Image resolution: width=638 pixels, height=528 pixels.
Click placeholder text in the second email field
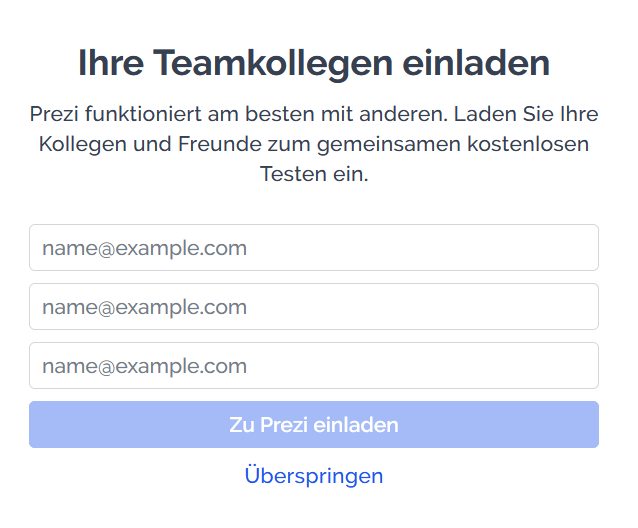click(144, 307)
